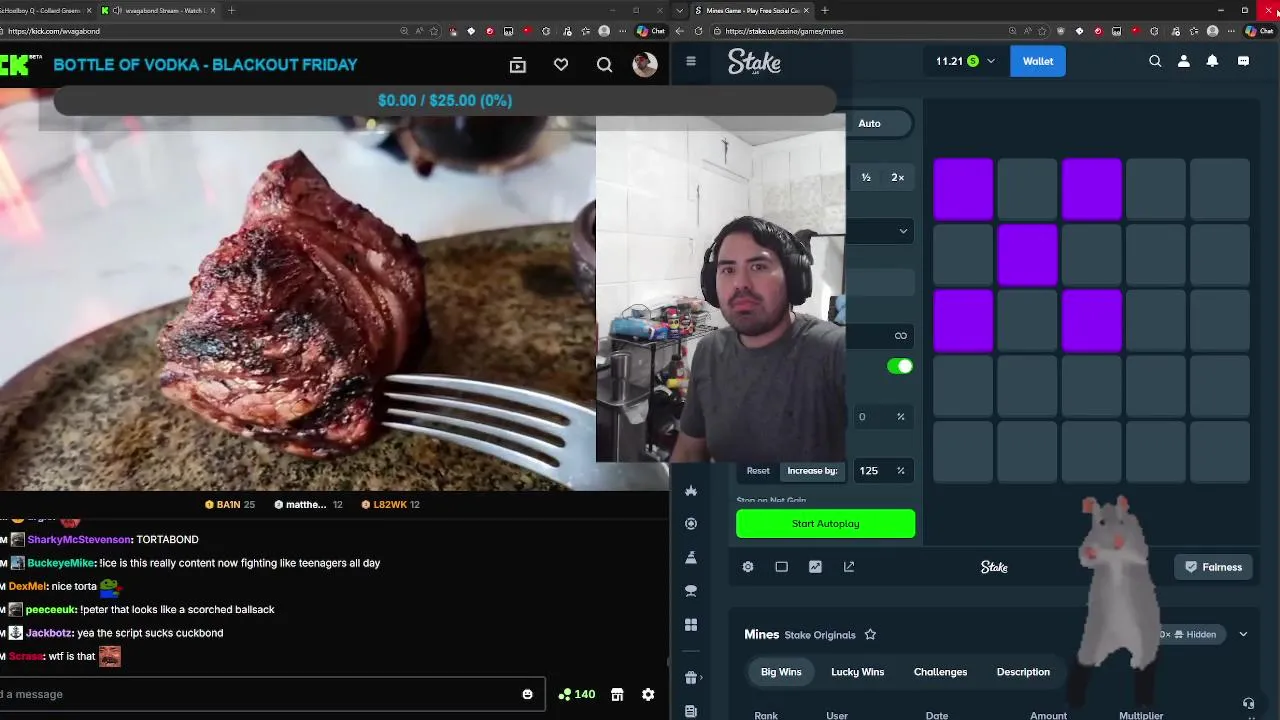Open search on the Stake site
This screenshot has width=1280, height=720.
click(x=1155, y=61)
